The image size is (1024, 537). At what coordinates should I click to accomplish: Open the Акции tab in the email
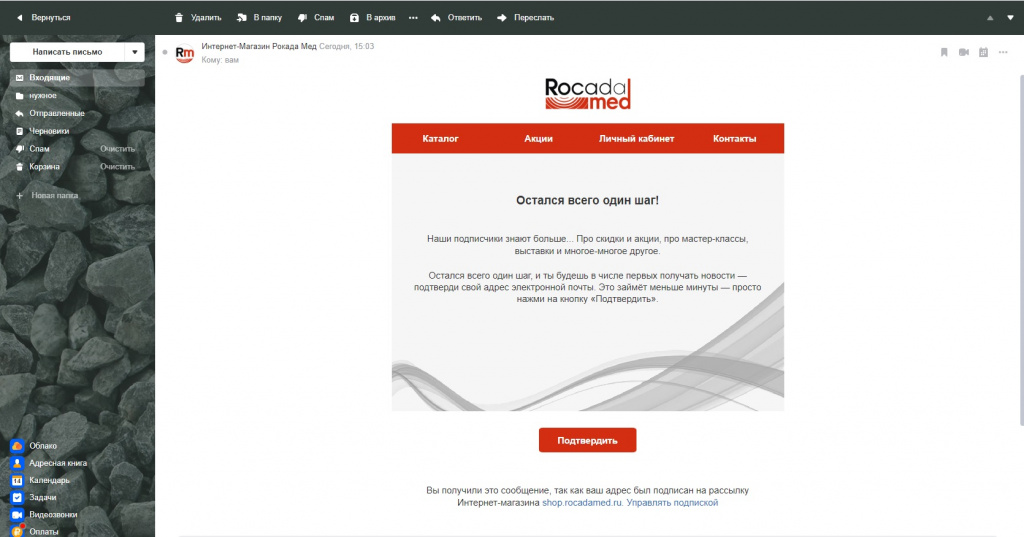[538, 138]
